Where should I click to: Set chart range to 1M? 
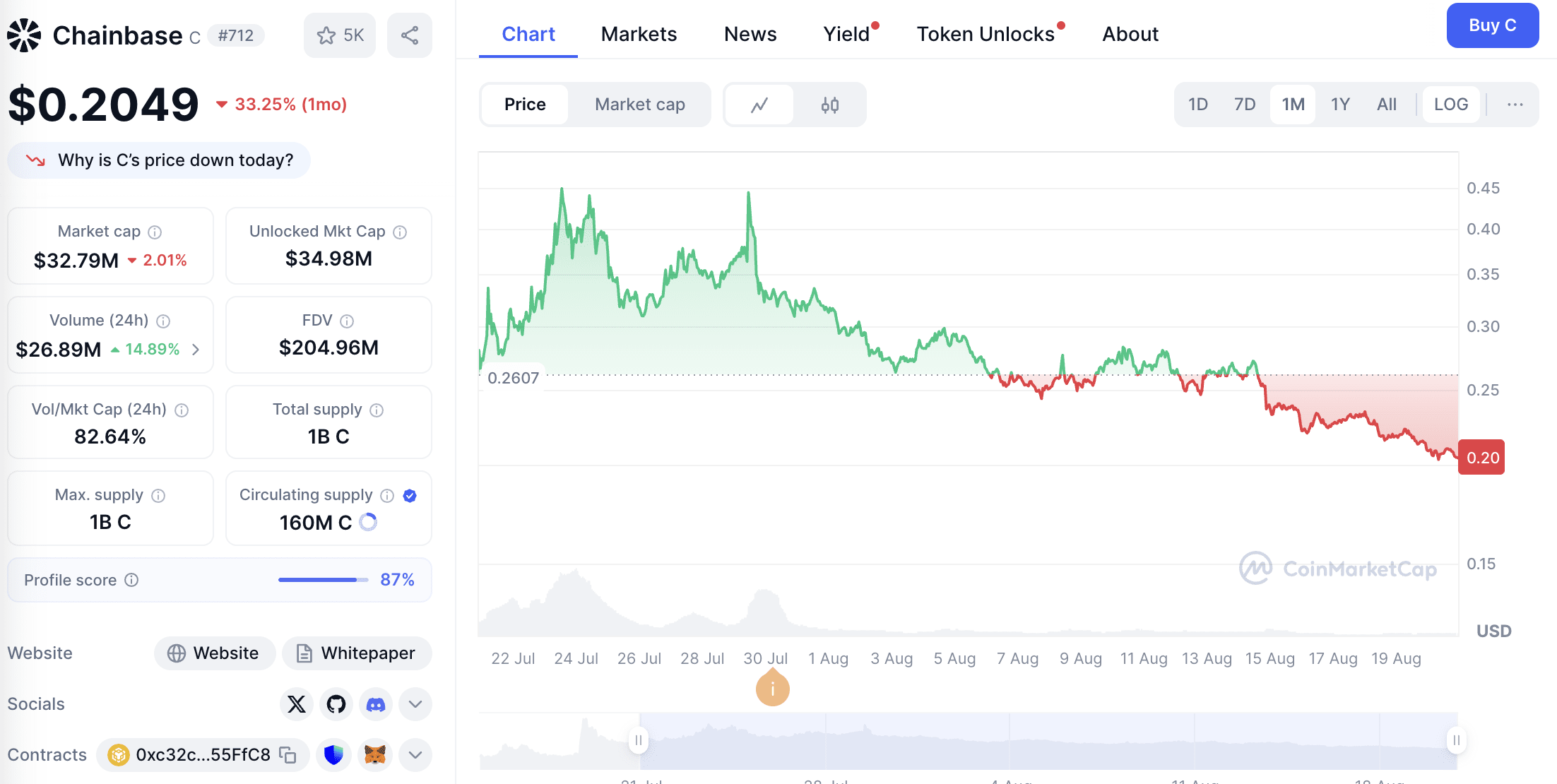(1293, 105)
